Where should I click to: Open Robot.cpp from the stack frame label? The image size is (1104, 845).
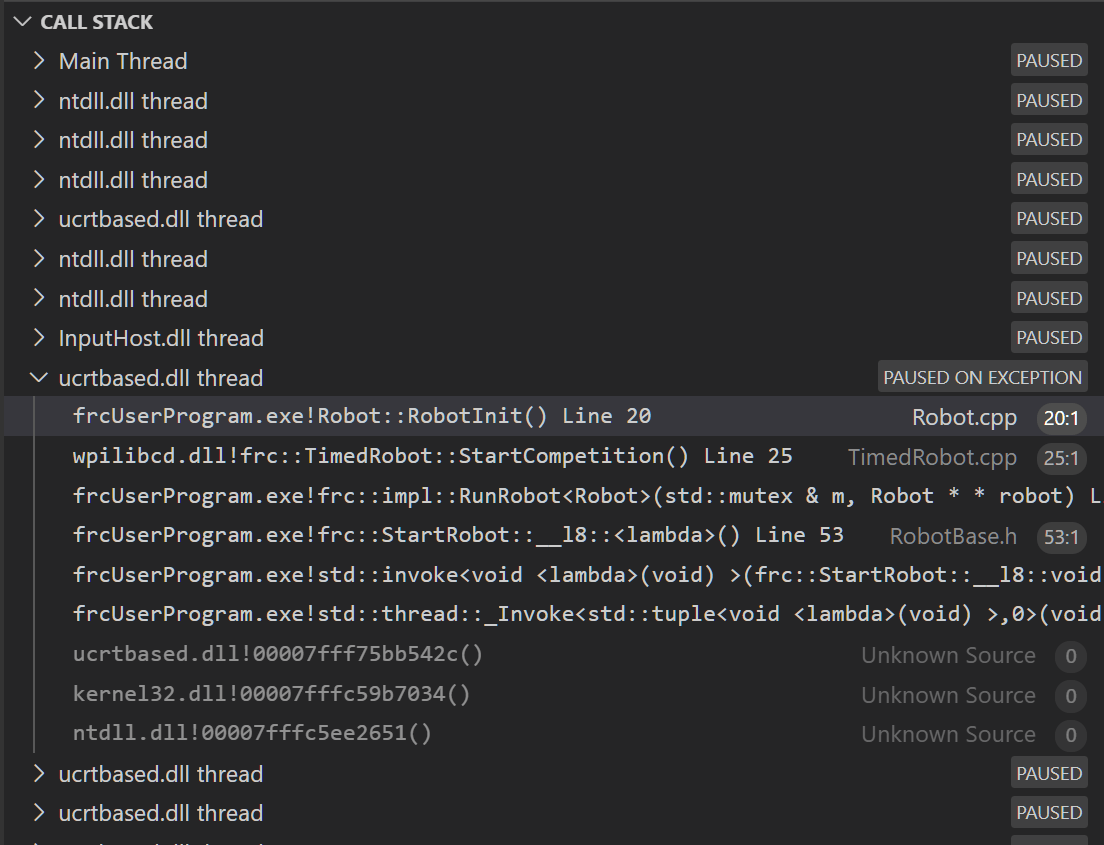(964, 417)
